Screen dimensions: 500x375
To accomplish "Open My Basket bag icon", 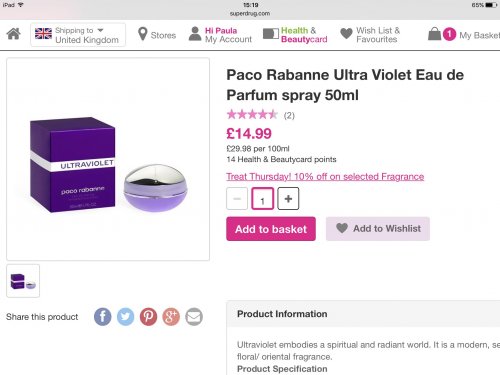I will 434,34.
